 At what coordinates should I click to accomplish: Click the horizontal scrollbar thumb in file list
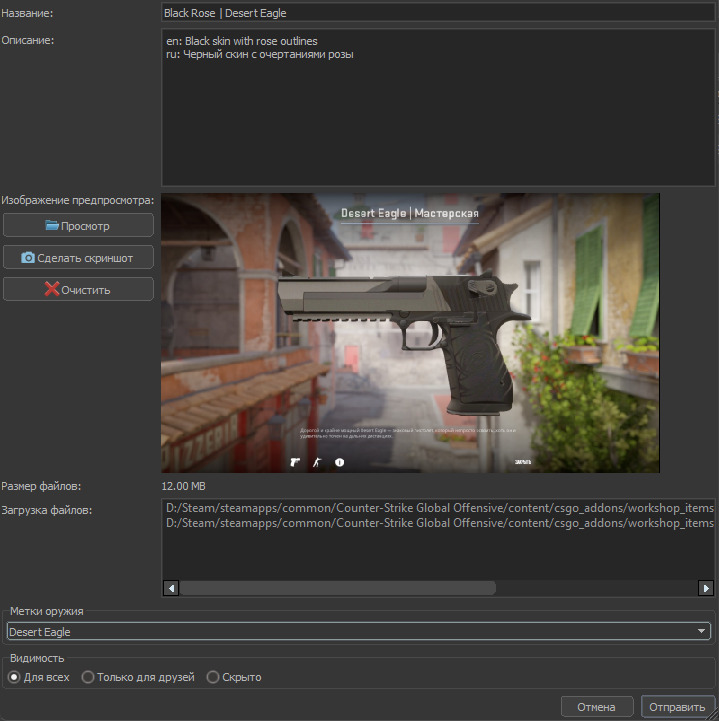coord(338,588)
